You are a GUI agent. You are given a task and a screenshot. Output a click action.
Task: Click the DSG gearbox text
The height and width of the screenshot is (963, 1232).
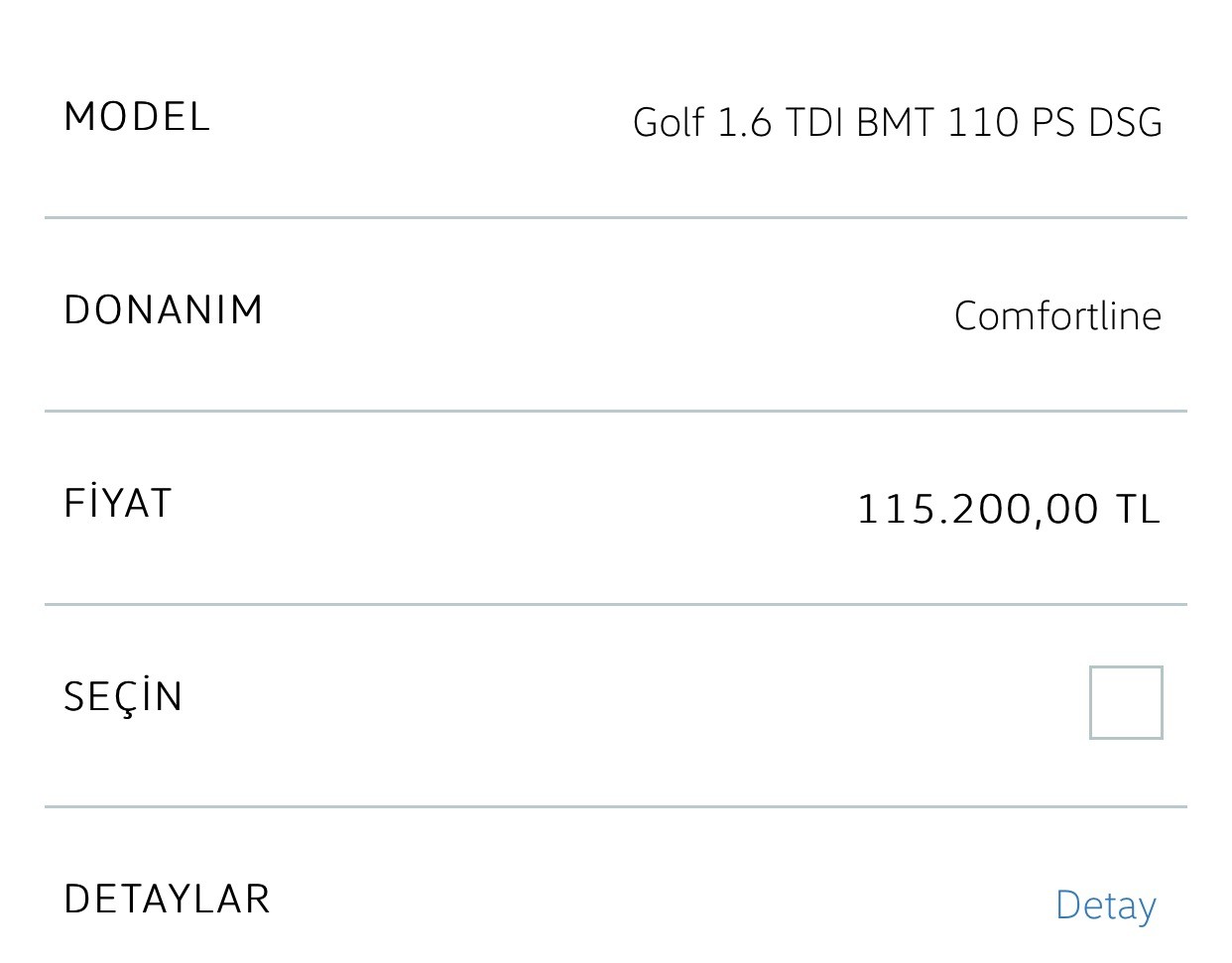click(x=1125, y=122)
